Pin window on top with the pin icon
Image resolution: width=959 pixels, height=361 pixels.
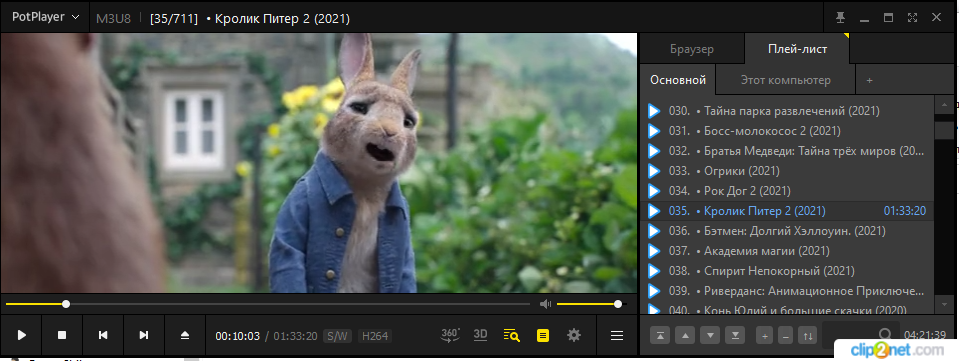point(841,18)
